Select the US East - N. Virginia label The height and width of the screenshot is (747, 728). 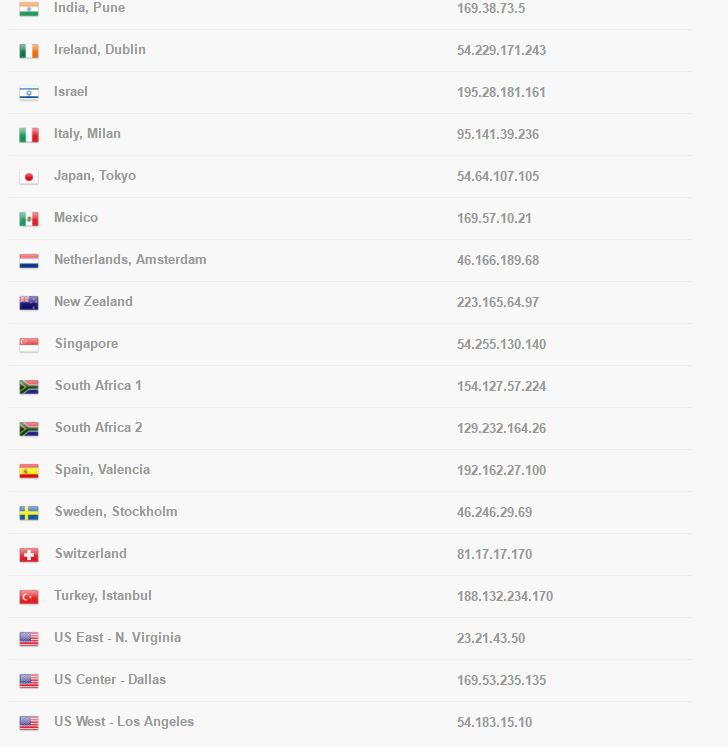pyautogui.click(x=117, y=638)
